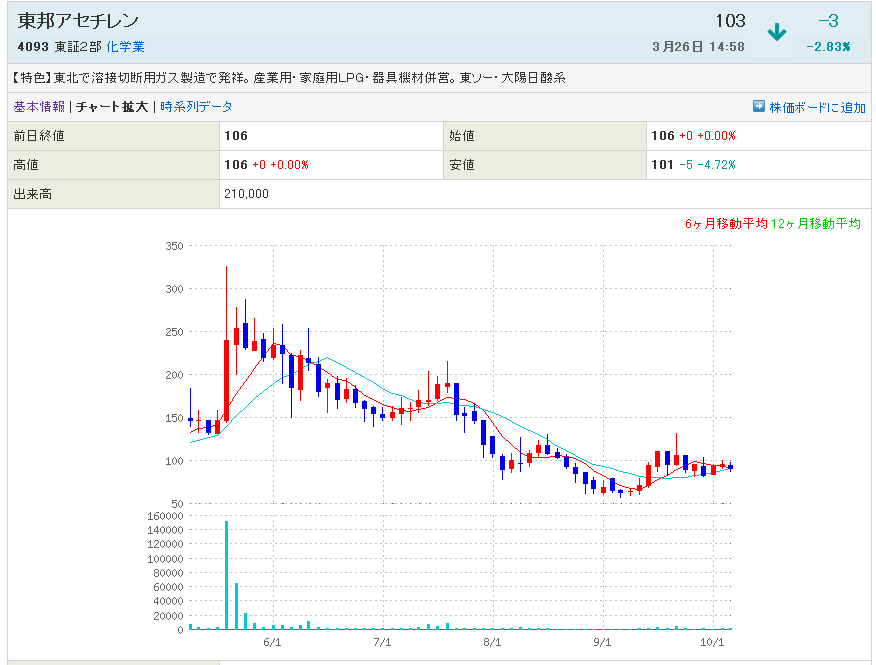Click the 東邦アセチレン stock name heading
The image size is (876, 665).
(79, 21)
